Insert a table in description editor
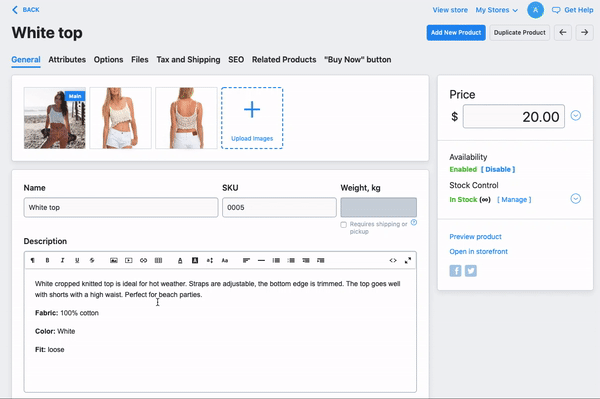The height and width of the screenshot is (399, 600). pyautogui.click(x=158, y=261)
